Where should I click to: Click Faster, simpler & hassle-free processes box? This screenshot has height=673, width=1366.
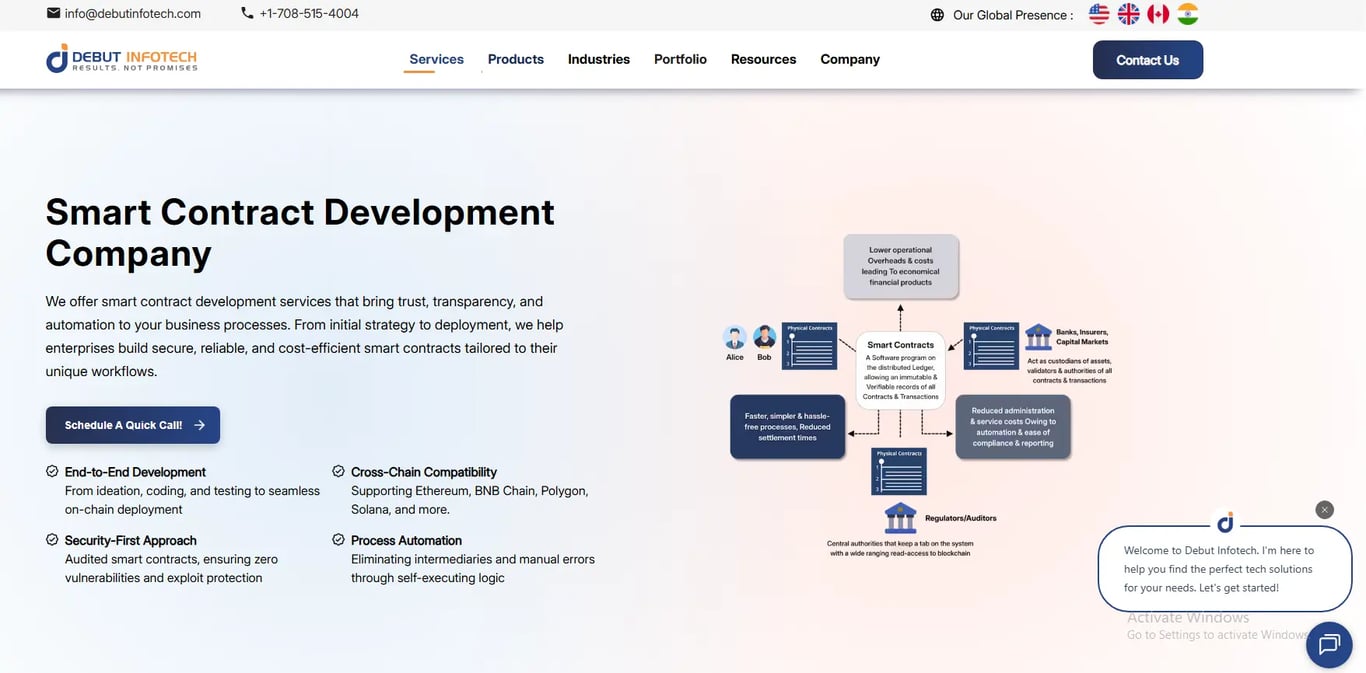coord(787,427)
